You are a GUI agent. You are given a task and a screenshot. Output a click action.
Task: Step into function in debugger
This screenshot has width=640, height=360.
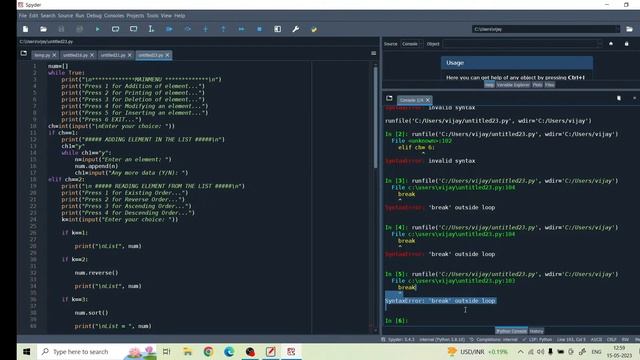point(205,29)
